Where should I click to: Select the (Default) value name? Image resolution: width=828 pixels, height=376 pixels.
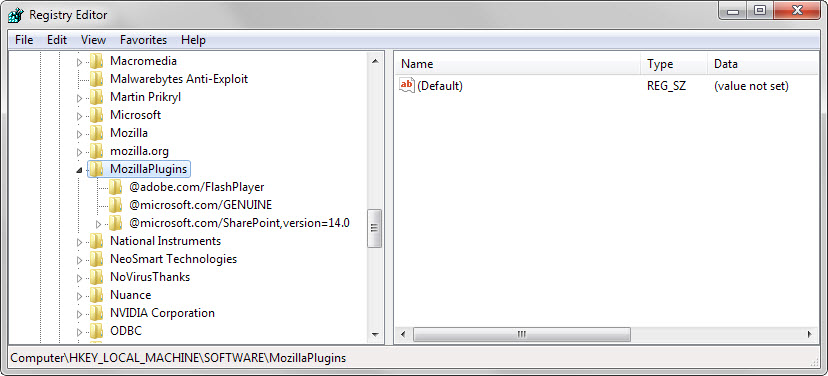pos(440,86)
